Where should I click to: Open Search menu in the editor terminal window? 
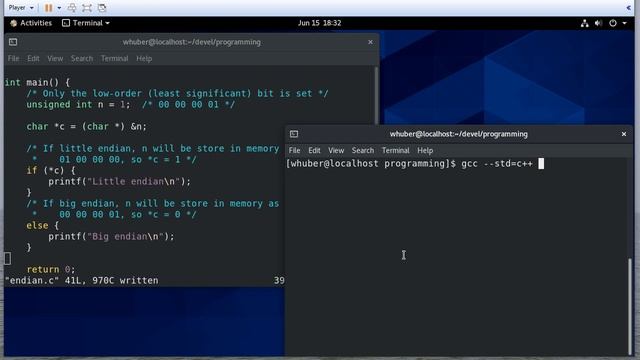pos(82,58)
